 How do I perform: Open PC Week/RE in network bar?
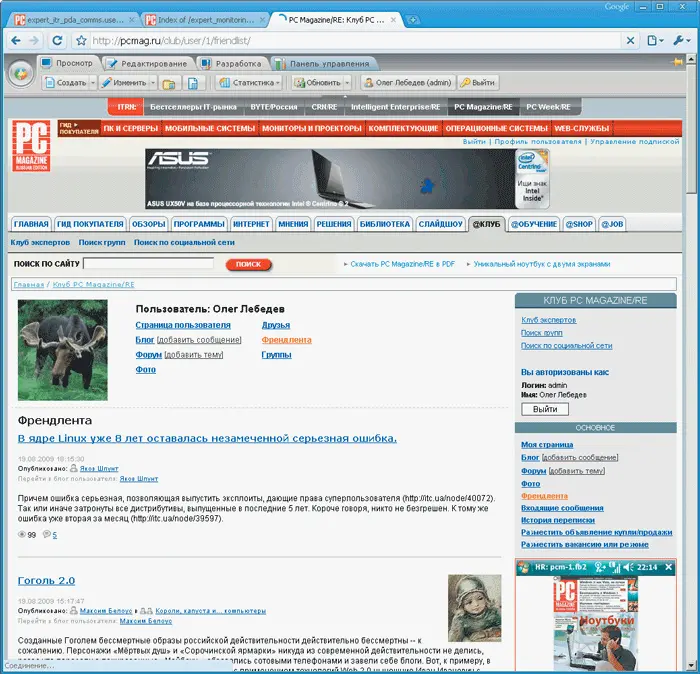[548, 107]
